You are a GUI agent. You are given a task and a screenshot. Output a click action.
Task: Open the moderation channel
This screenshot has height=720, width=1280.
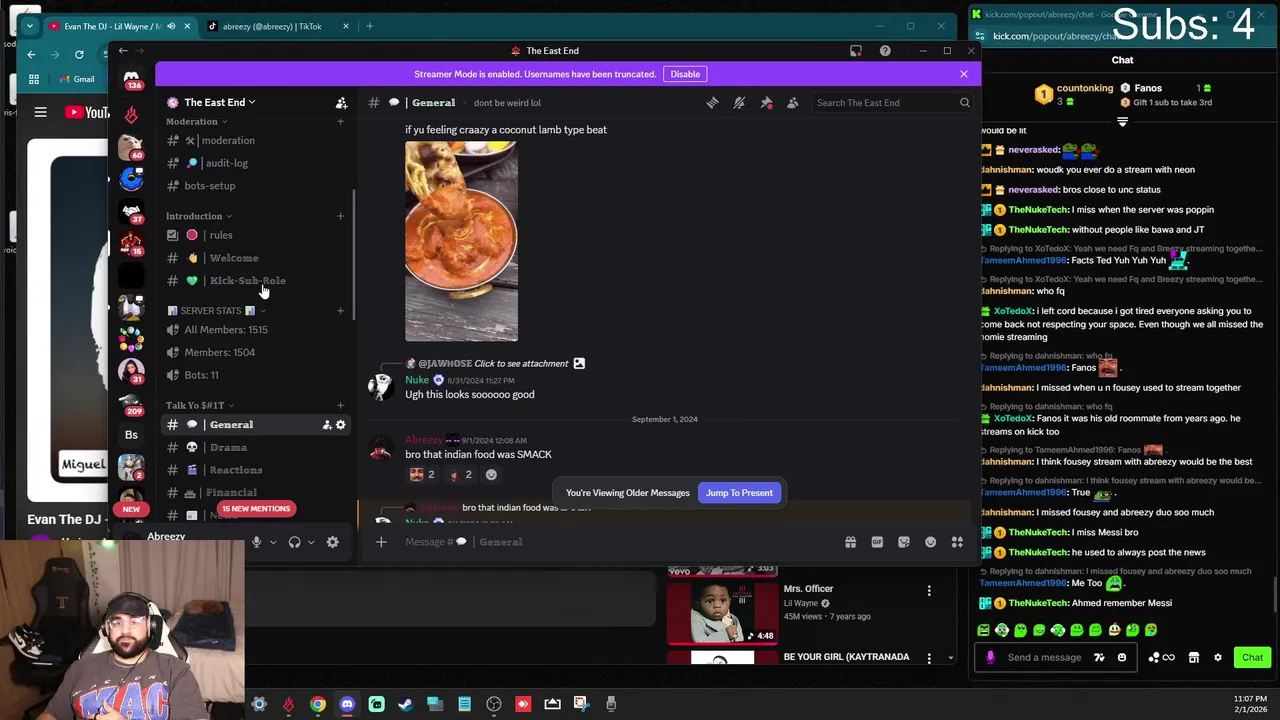pyautogui.click(x=255, y=141)
